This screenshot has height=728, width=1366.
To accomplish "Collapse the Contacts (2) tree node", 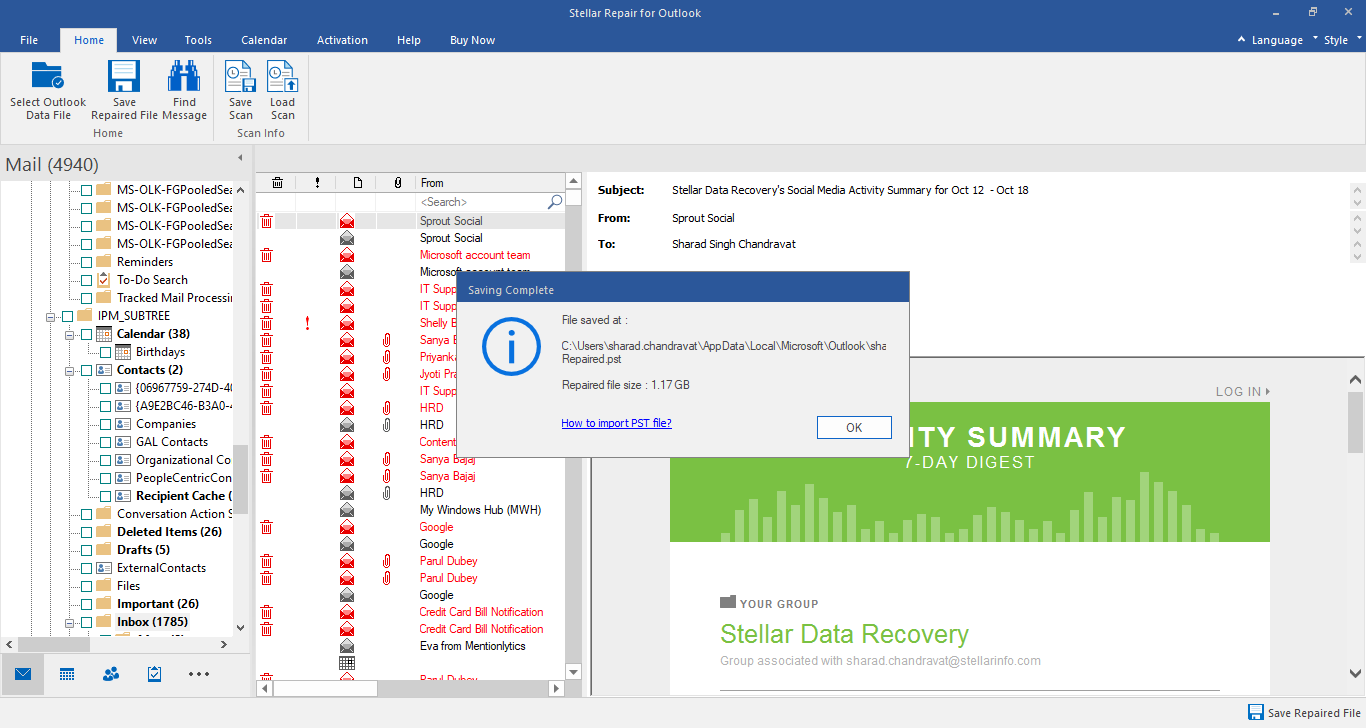I will [x=70, y=370].
